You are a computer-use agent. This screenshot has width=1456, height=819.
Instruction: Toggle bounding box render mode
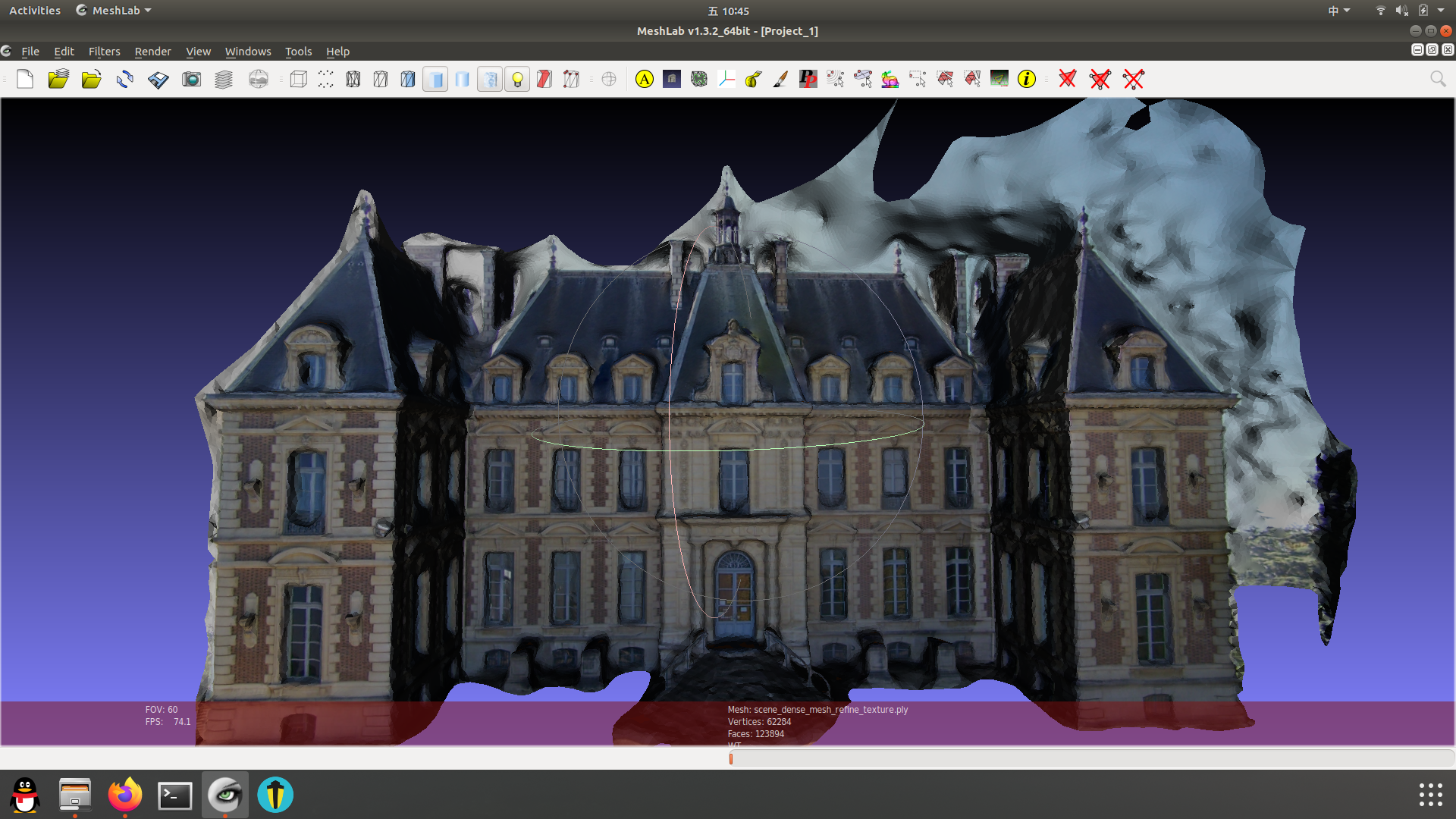pos(299,79)
